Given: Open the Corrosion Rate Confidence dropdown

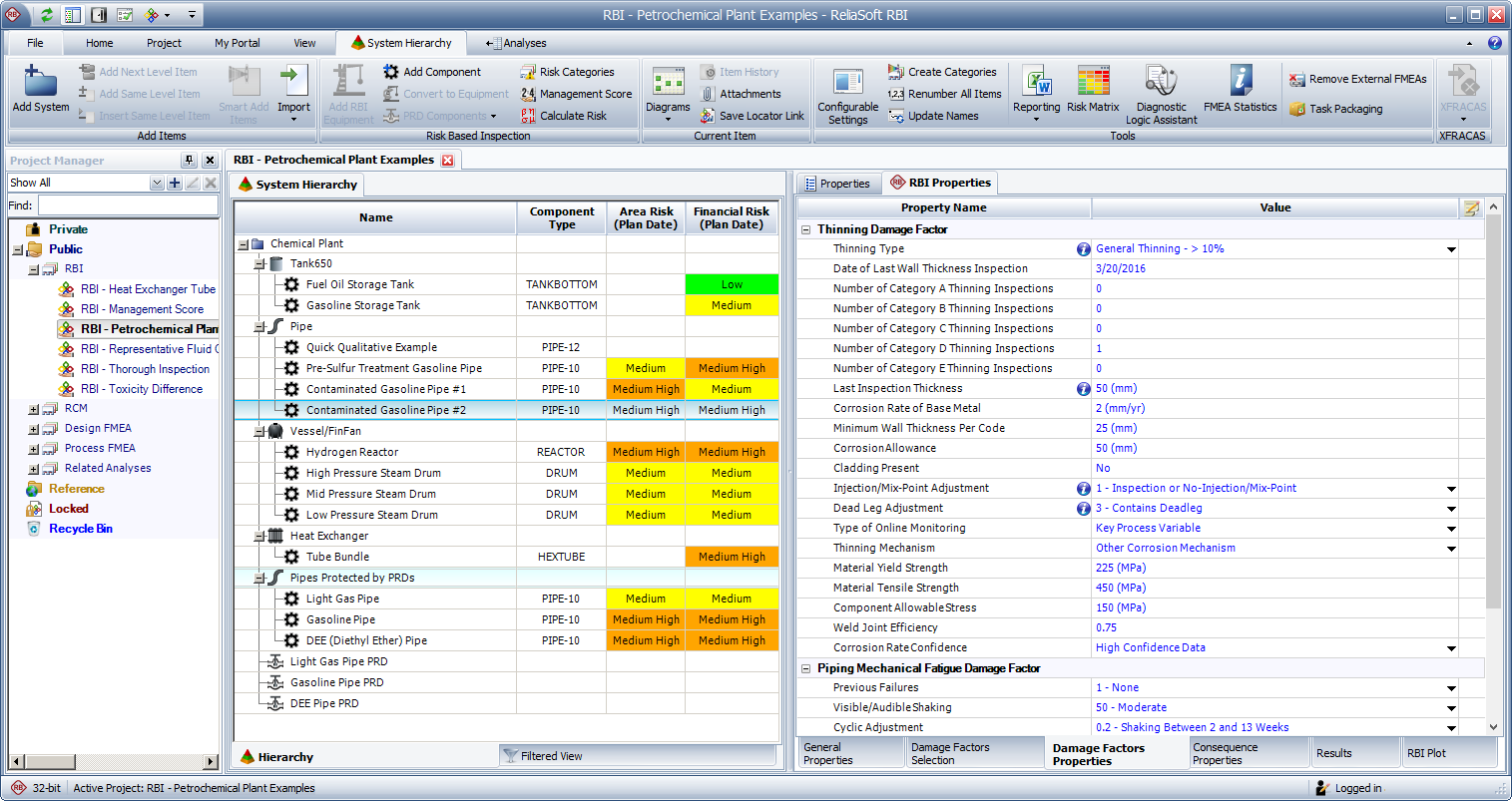Looking at the screenshot, I should pyautogui.click(x=1451, y=648).
